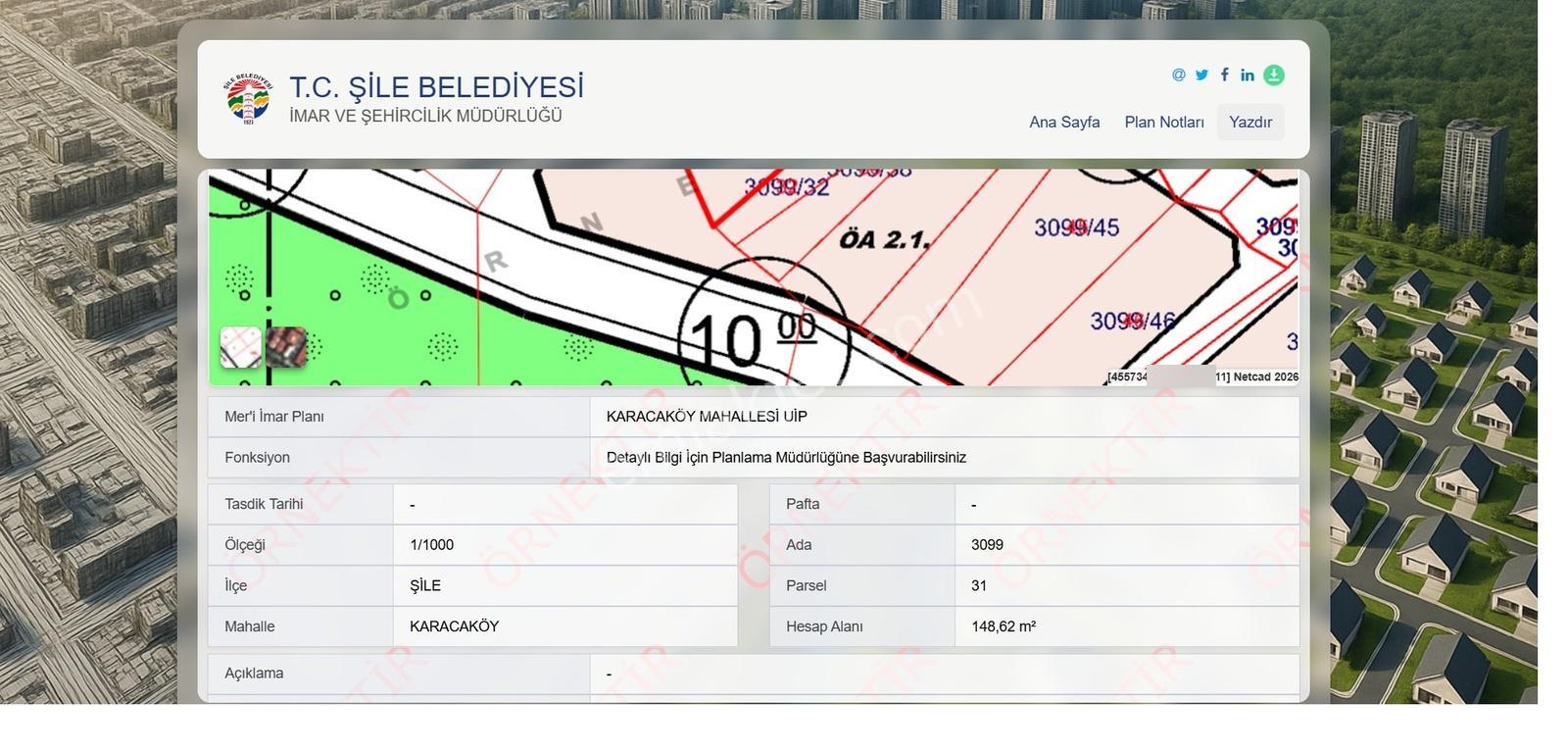Share the page via Facebook icon
The height and width of the screenshot is (750, 1568).
tap(1224, 75)
